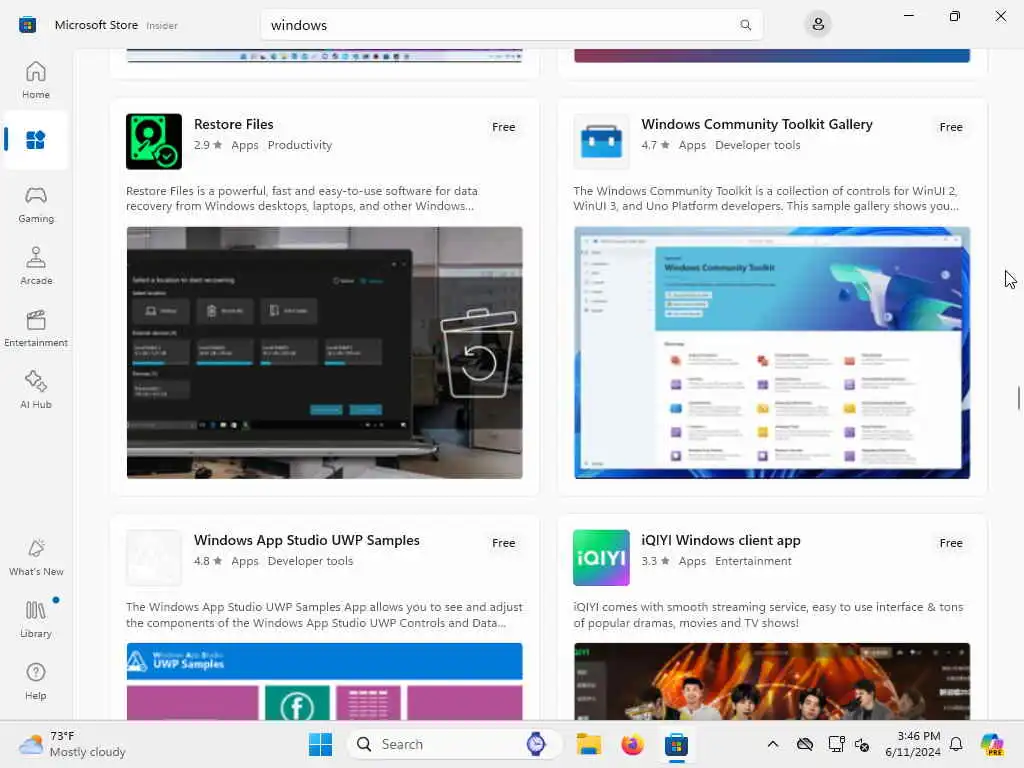The image size is (1024, 768).
Task: Open the user account profile button
Action: click(x=818, y=25)
